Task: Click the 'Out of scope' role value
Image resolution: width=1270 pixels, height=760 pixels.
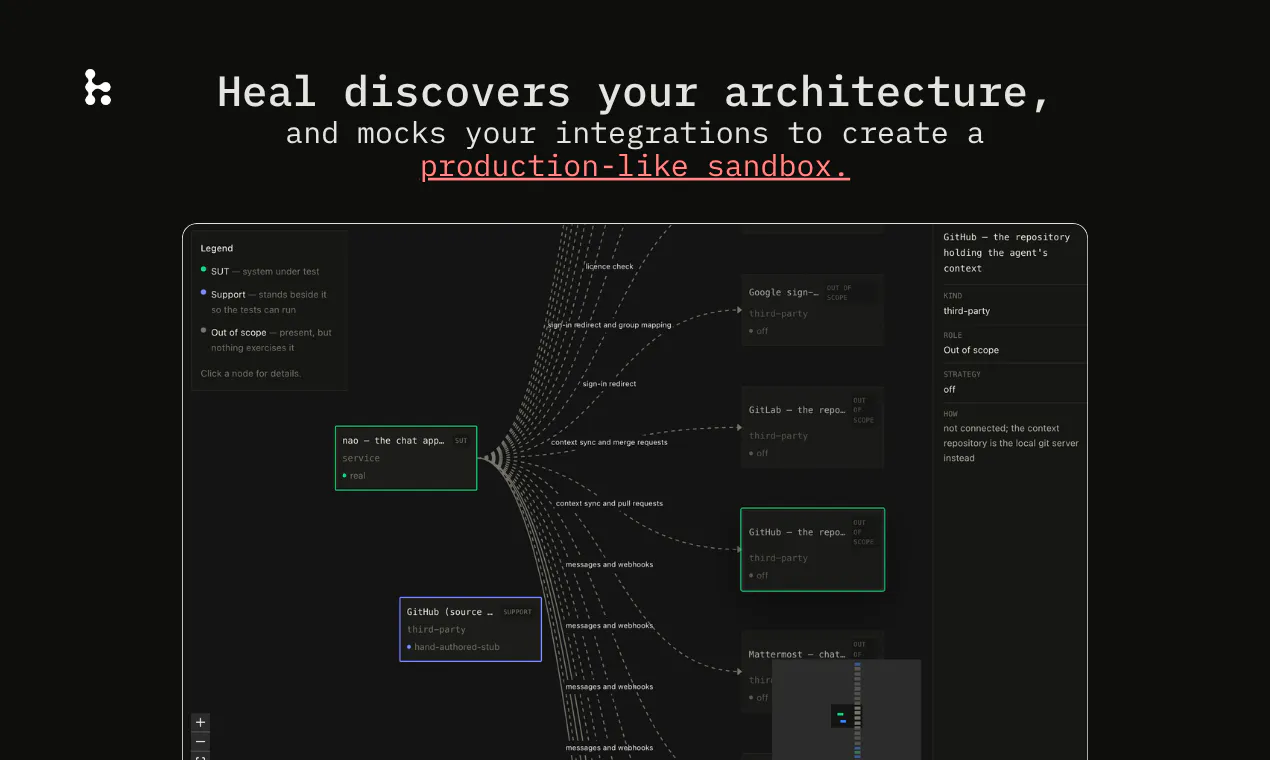Action: [x=971, y=350]
